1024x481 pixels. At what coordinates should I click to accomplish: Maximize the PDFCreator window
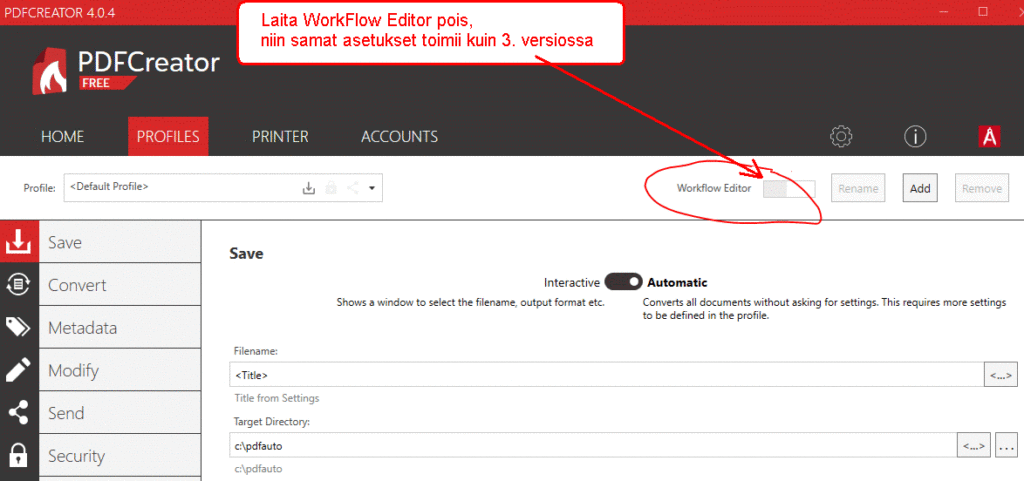[x=983, y=11]
